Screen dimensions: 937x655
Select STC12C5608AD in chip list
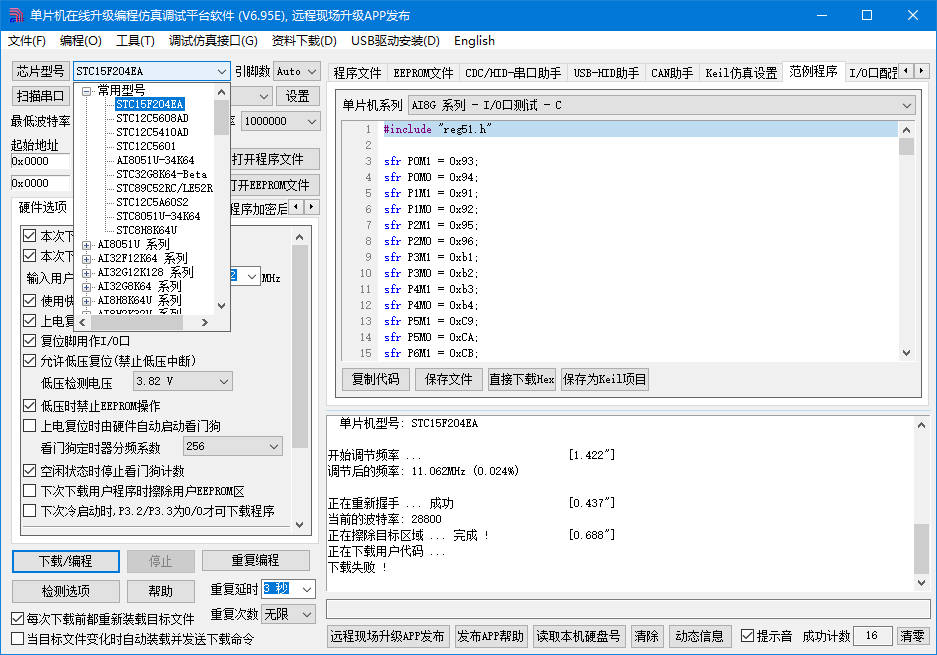[x=152, y=118]
